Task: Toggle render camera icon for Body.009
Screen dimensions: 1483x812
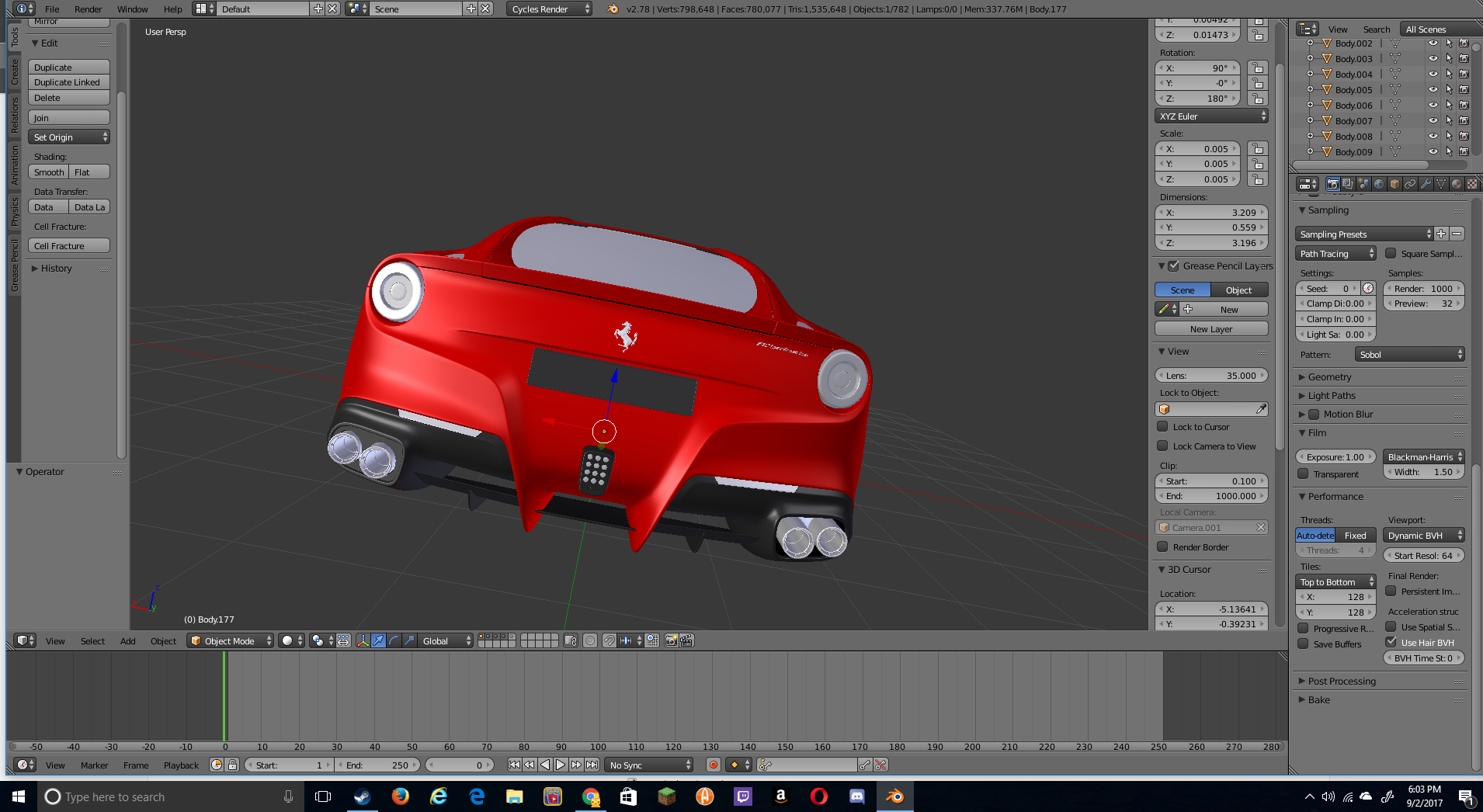Action: (x=1464, y=152)
